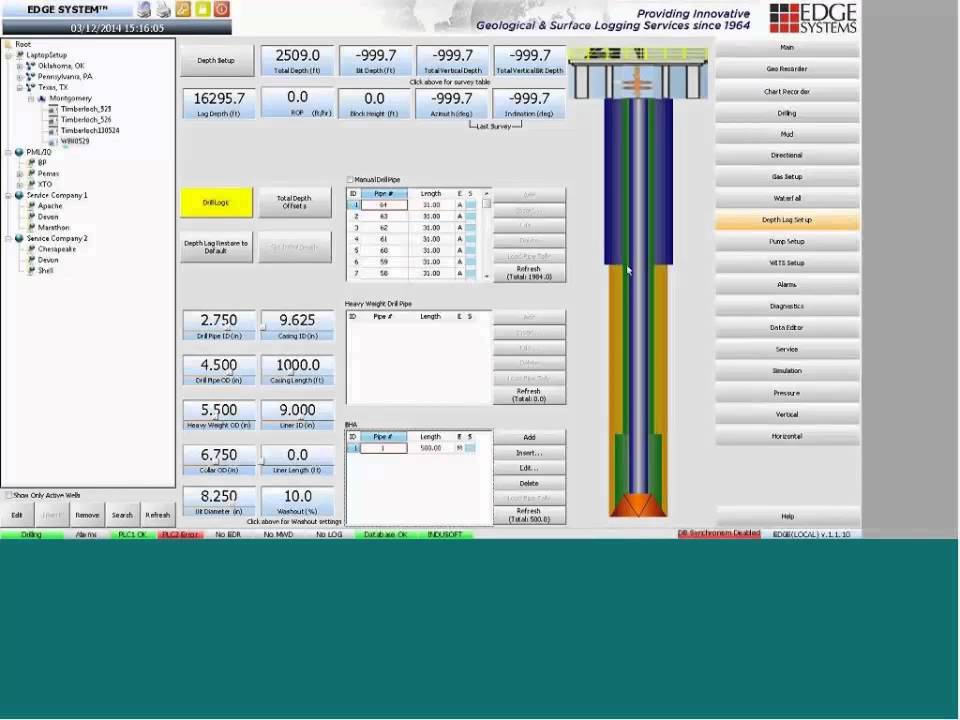
Task: Toggle the Manual DrillPipe checkbox
Action: (x=350, y=180)
